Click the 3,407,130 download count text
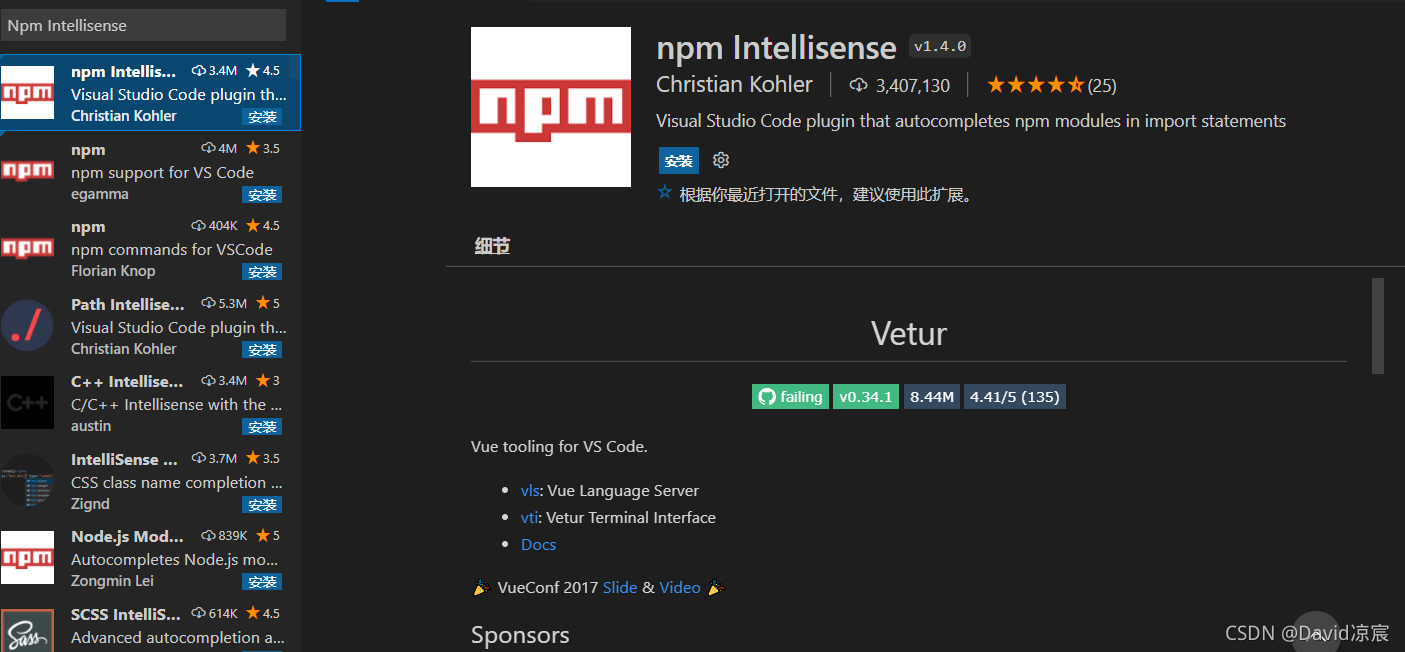Viewport: 1405px width, 652px height. click(912, 86)
